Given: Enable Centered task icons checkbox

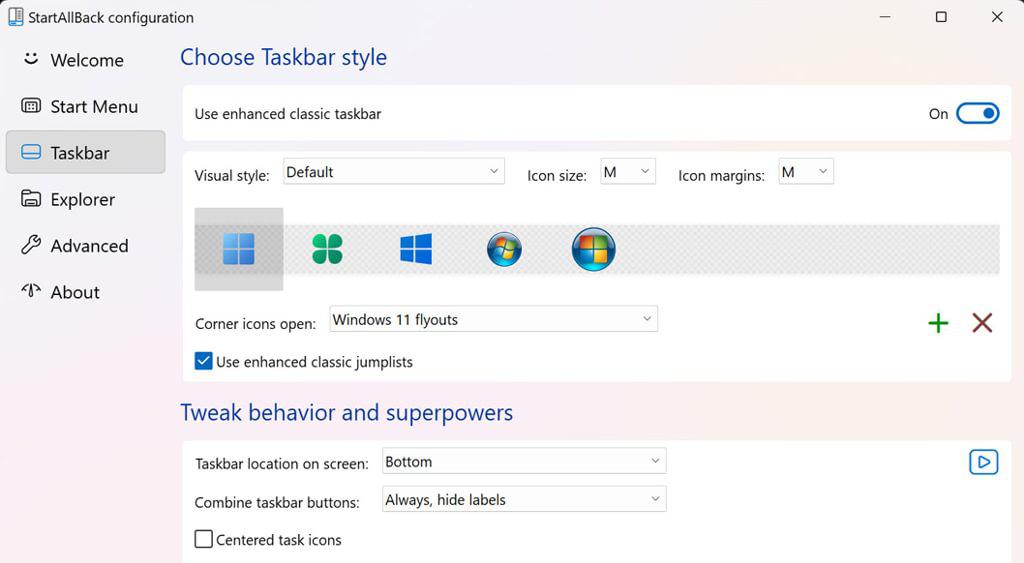Looking at the screenshot, I should tap(203, 539).
